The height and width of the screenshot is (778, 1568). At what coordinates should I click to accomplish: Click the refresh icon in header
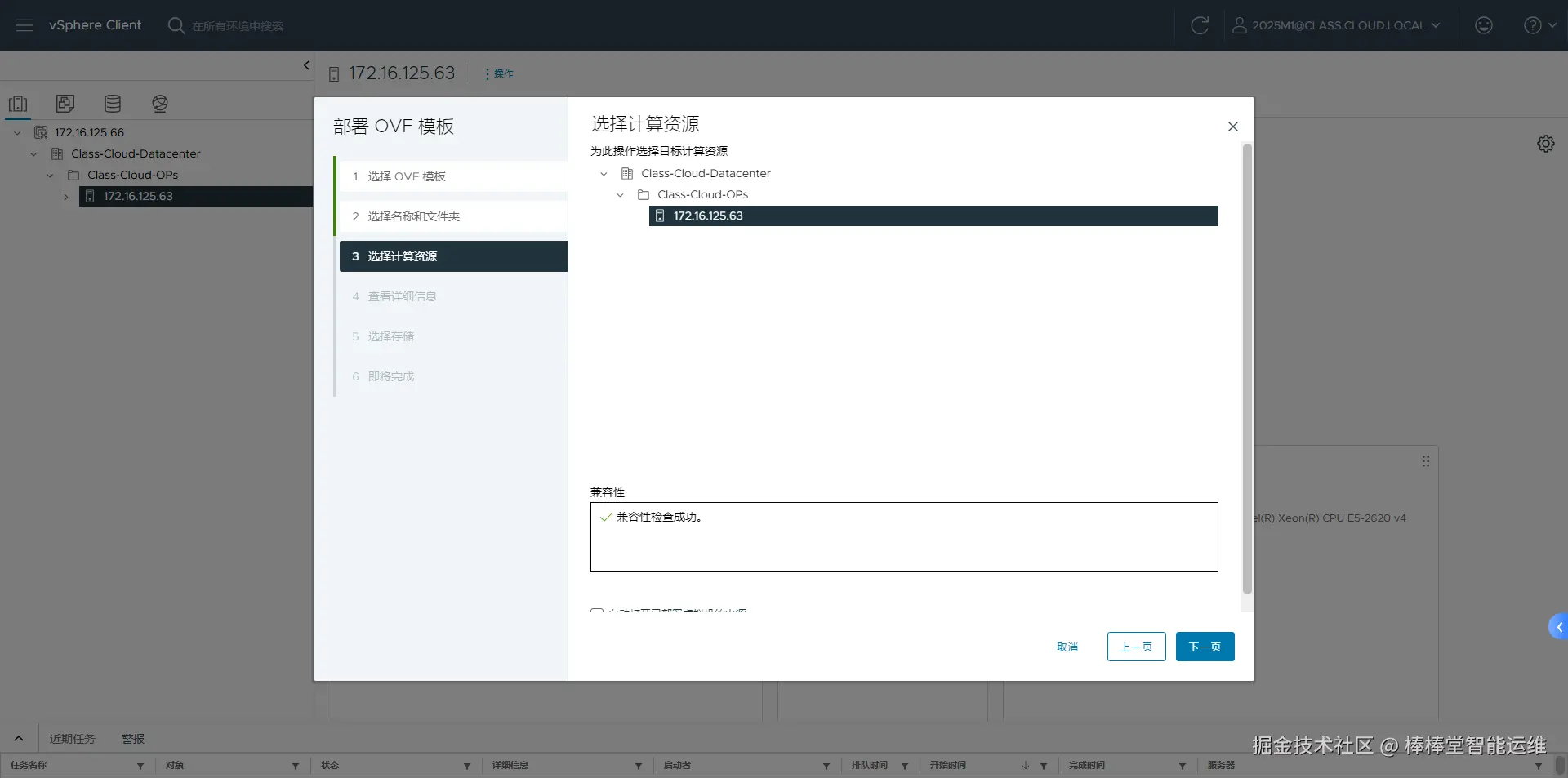pos(1200,25)
